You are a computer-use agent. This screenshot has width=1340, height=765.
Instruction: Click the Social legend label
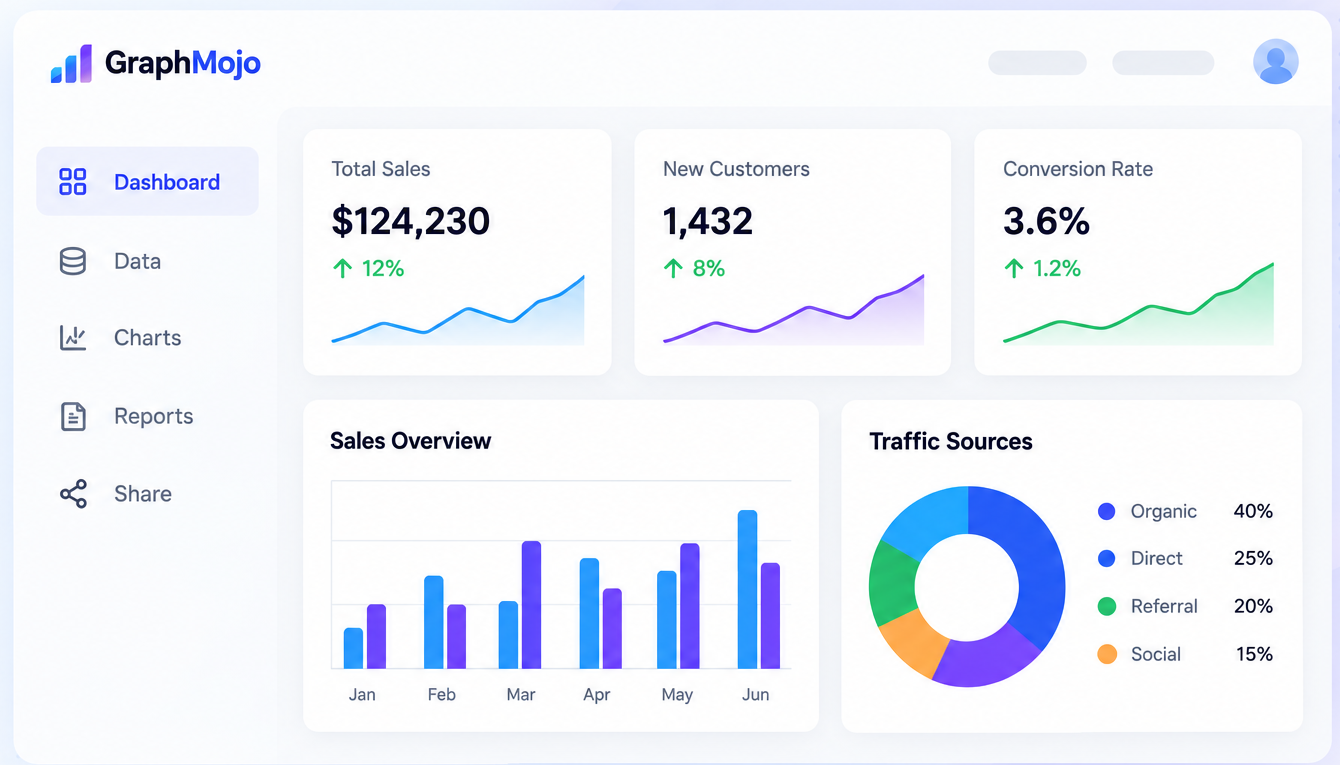tap(1156, 654)
